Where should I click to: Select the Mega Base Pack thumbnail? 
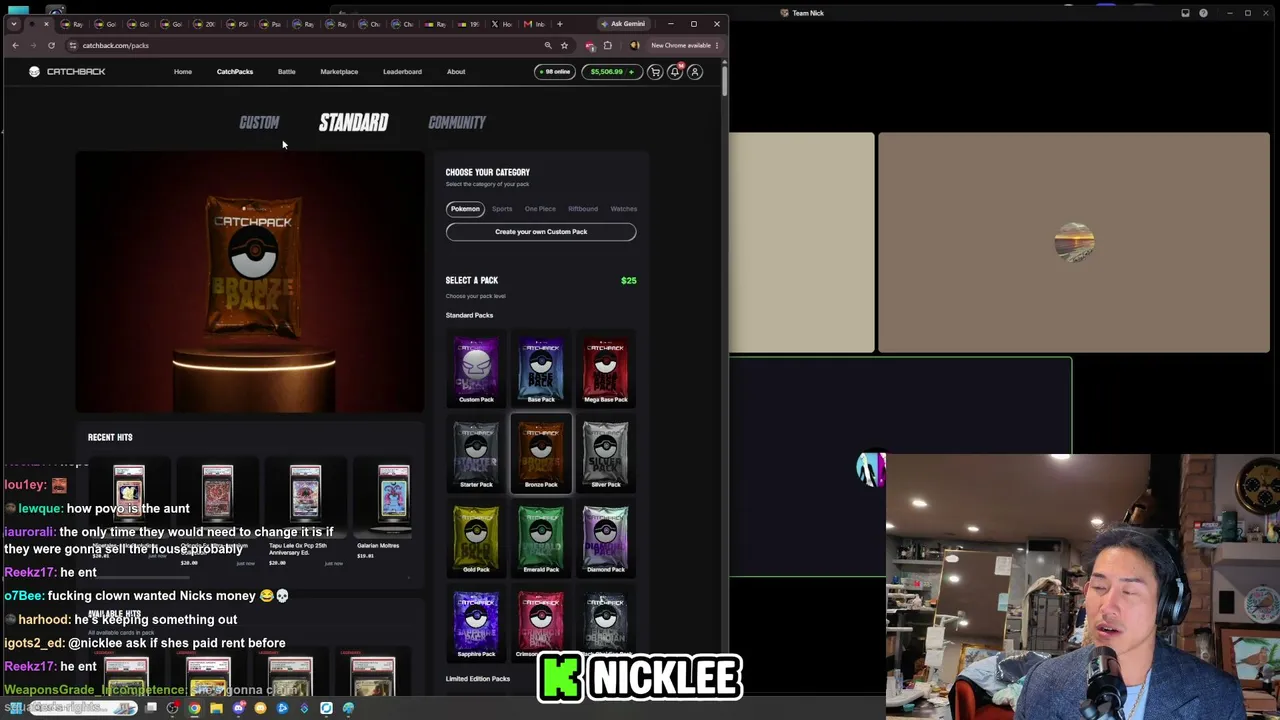(606, 370)
